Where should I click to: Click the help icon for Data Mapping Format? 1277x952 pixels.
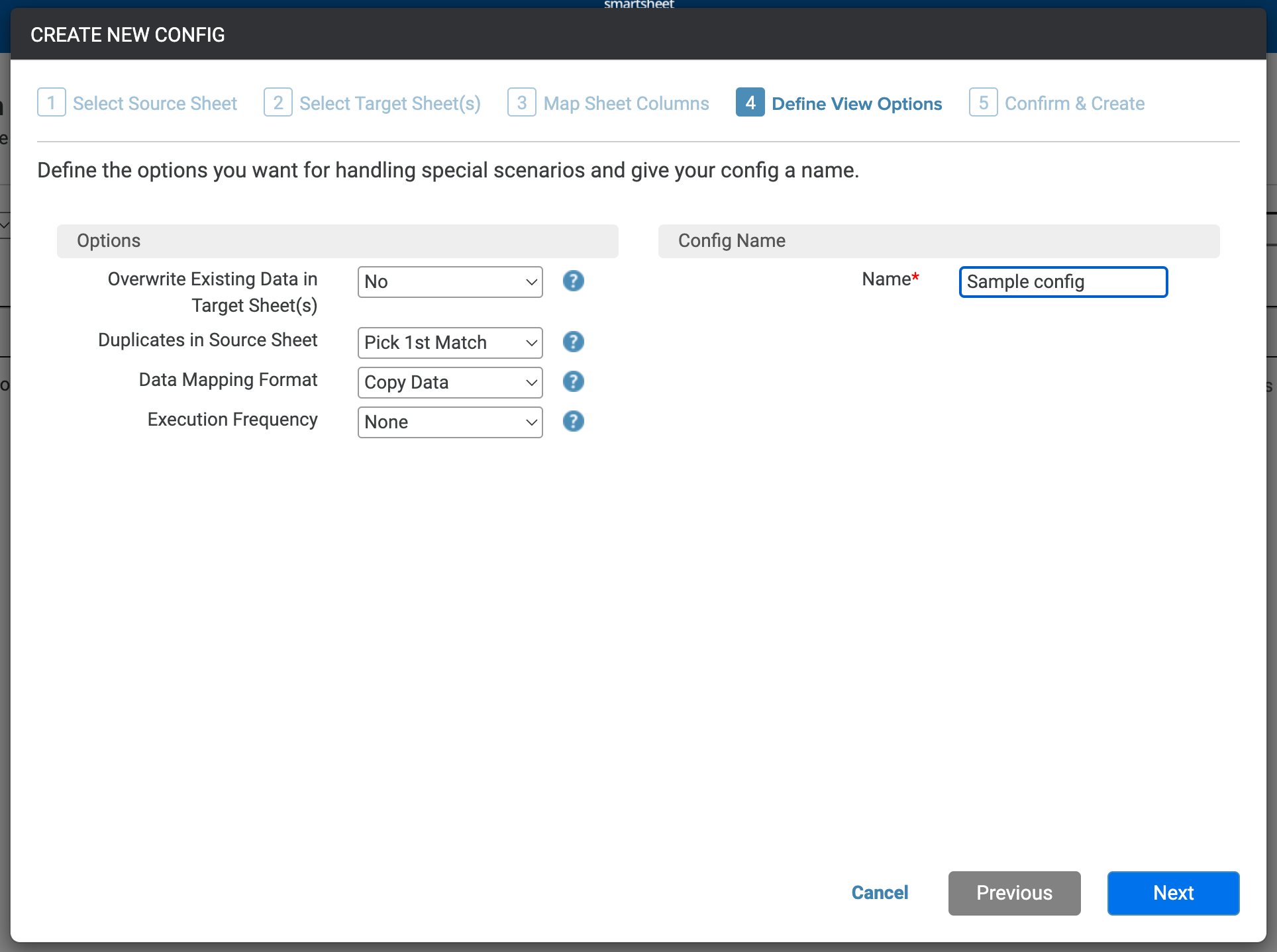(x=573, y=382)
